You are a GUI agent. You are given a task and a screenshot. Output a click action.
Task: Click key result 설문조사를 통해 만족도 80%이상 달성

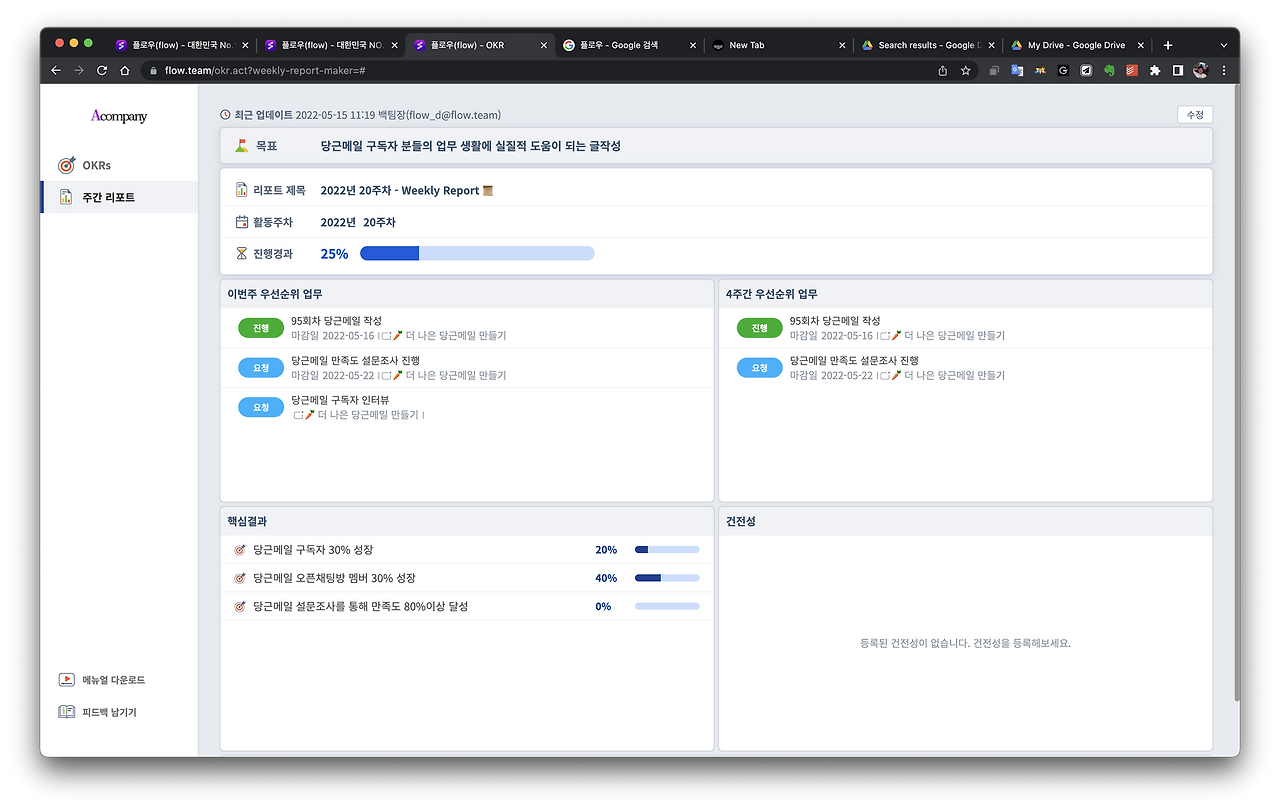click(x=360, y=606)
